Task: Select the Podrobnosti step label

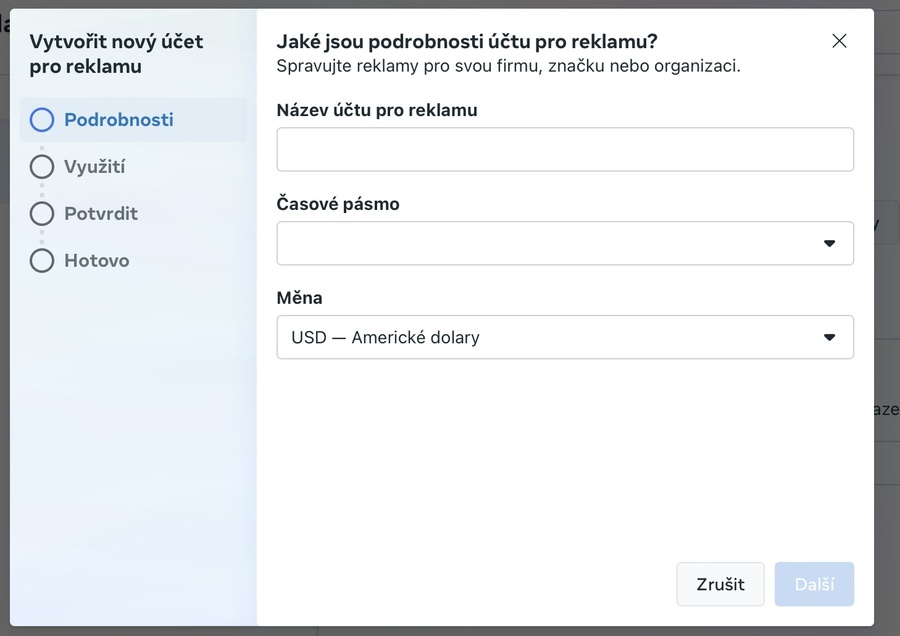Action: point(119,120)
